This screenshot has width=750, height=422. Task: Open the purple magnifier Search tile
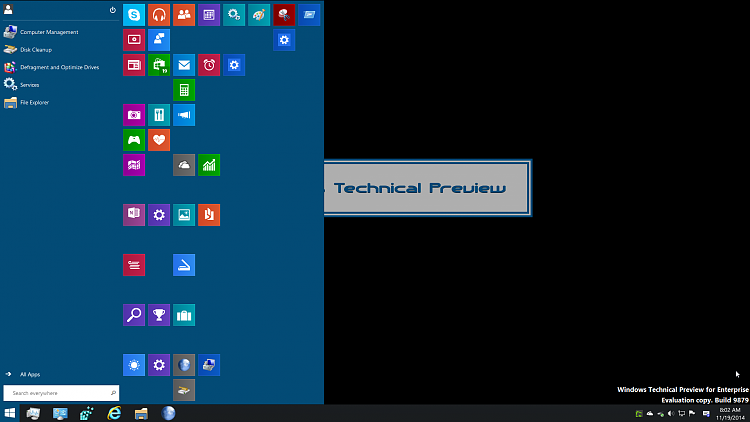click(x=134, y=315)
